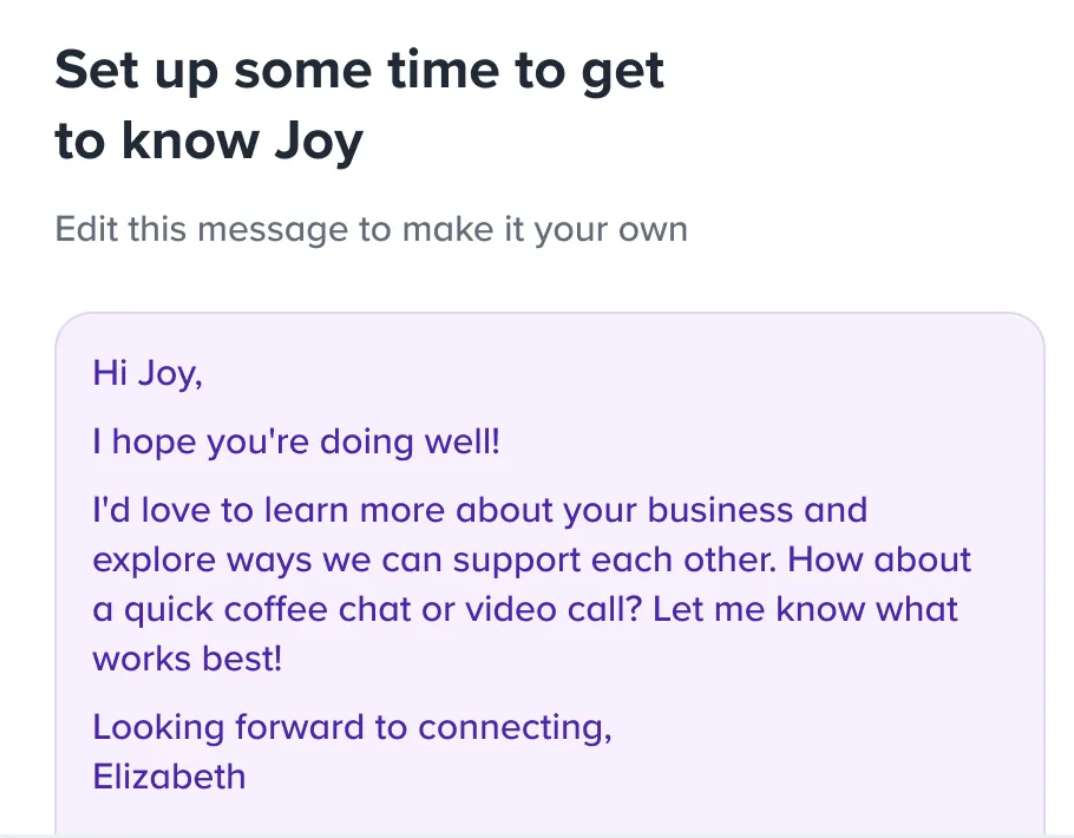The image size is (1074, 838).
Task: Click the 'explore ways we can support' line
Action: [x=532, y=560]
